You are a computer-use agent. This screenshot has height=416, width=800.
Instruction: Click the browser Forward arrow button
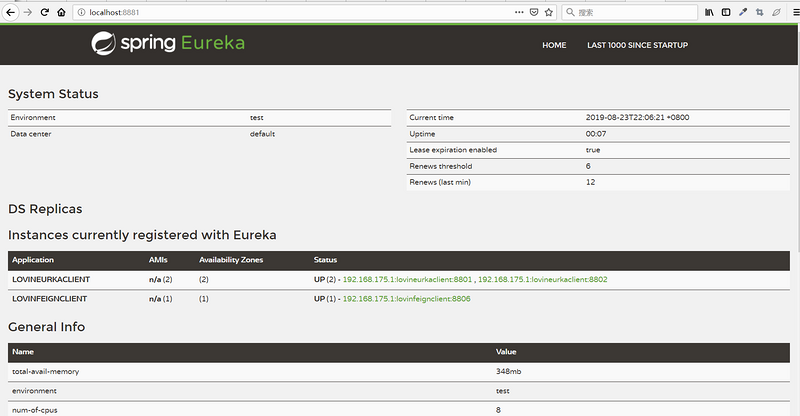(x=28, y=12)
